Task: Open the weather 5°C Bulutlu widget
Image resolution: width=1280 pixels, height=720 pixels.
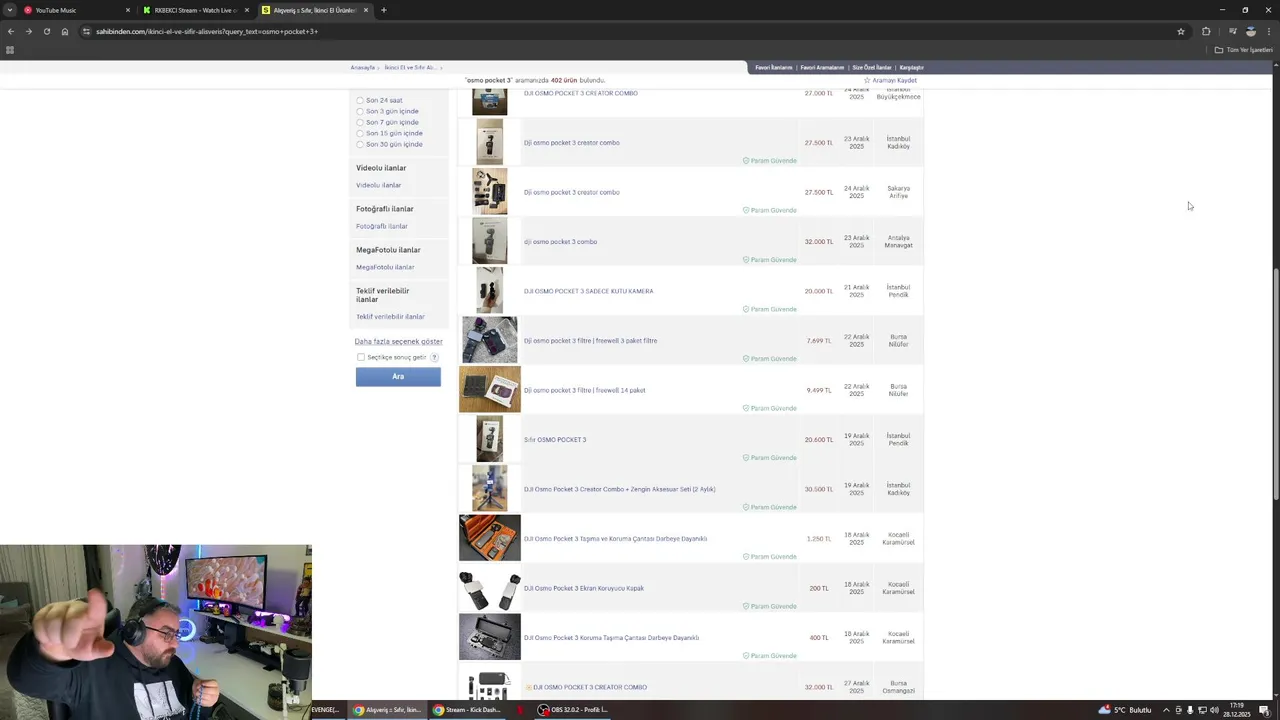Action: tap(1125, 710)
